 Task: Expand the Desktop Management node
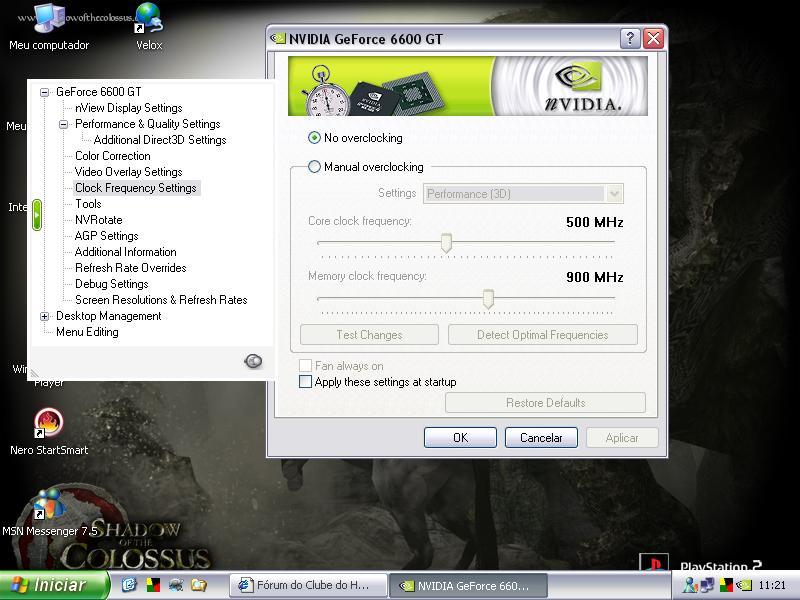tap(44, 316)
